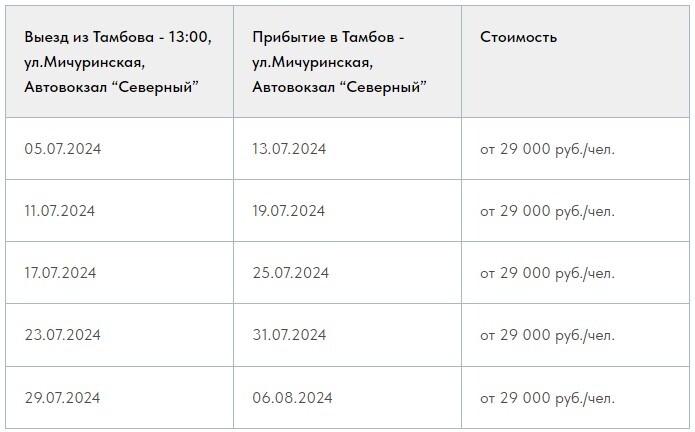This screenshot has height=432, width=695.
Task: Select departure date 29.07.2024
Action: (64, 397)
